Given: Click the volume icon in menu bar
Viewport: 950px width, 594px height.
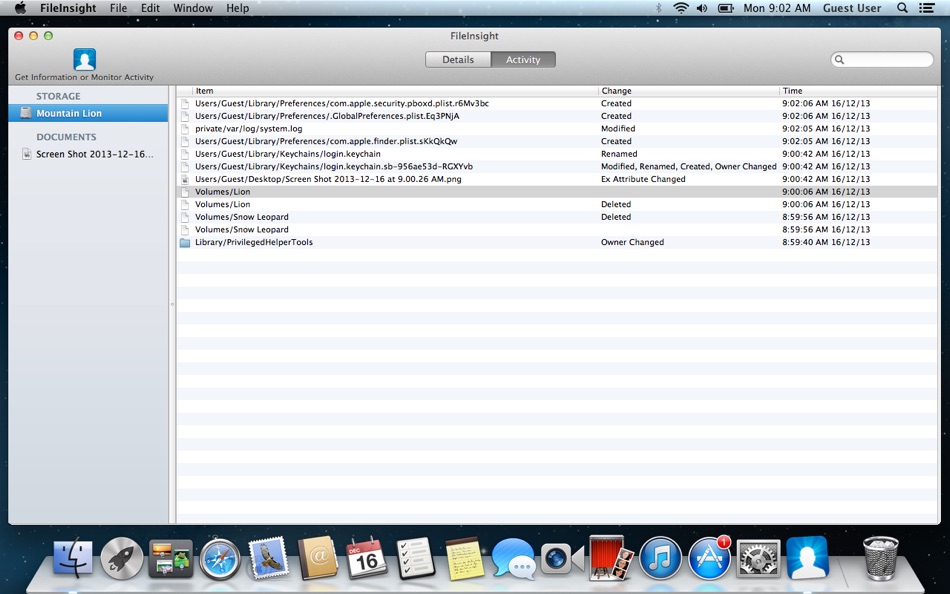Looking at the screenshot, I should coord(702,8).
